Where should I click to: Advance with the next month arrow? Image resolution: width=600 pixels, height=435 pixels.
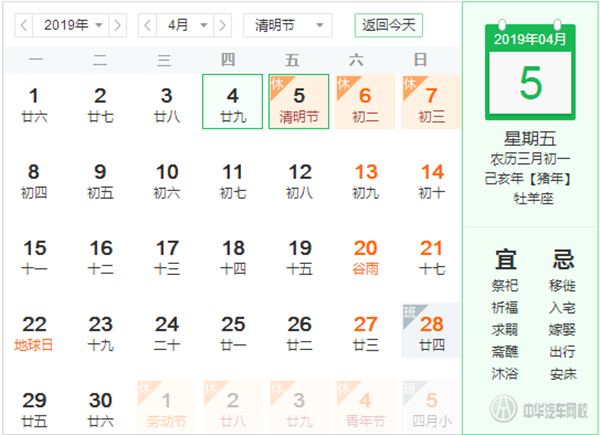point(224,24)
